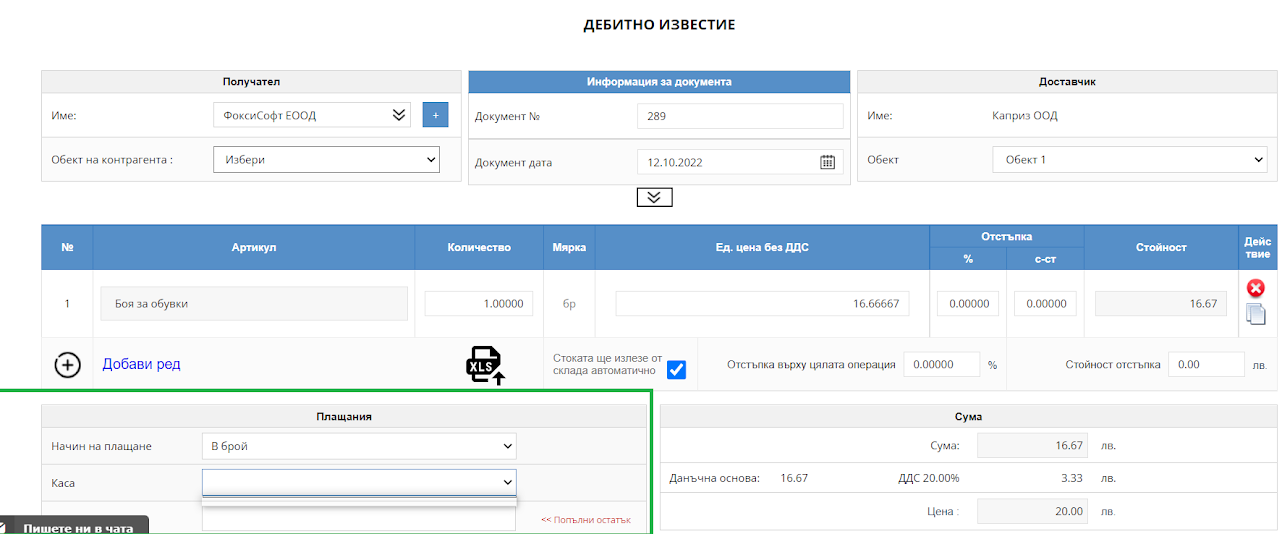Viewport: 1280px width, 534px height.
Task: Open supplier Обект 1 dropdown
Action: tap(1130, 159)
